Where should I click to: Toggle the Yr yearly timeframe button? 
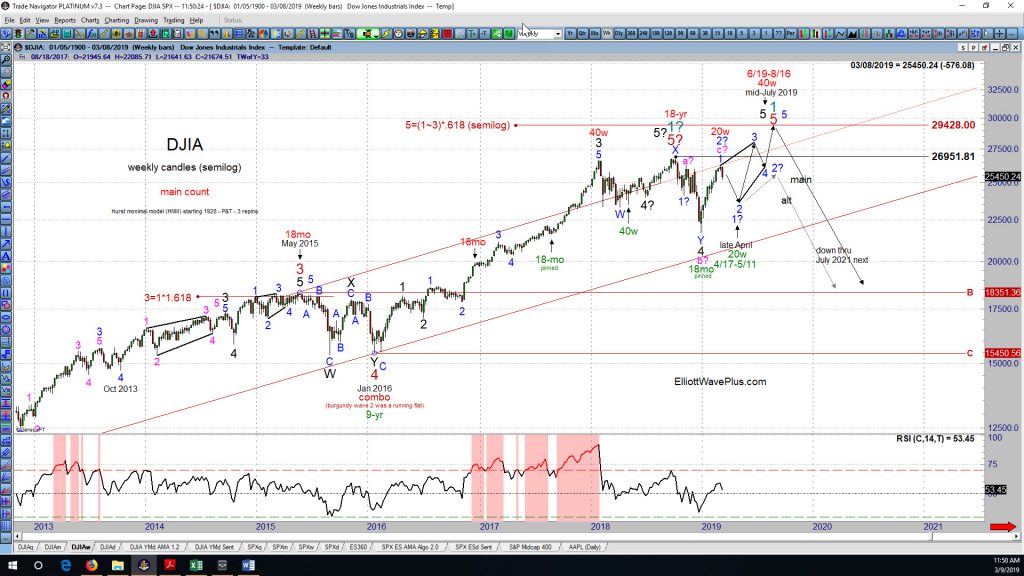571,33
